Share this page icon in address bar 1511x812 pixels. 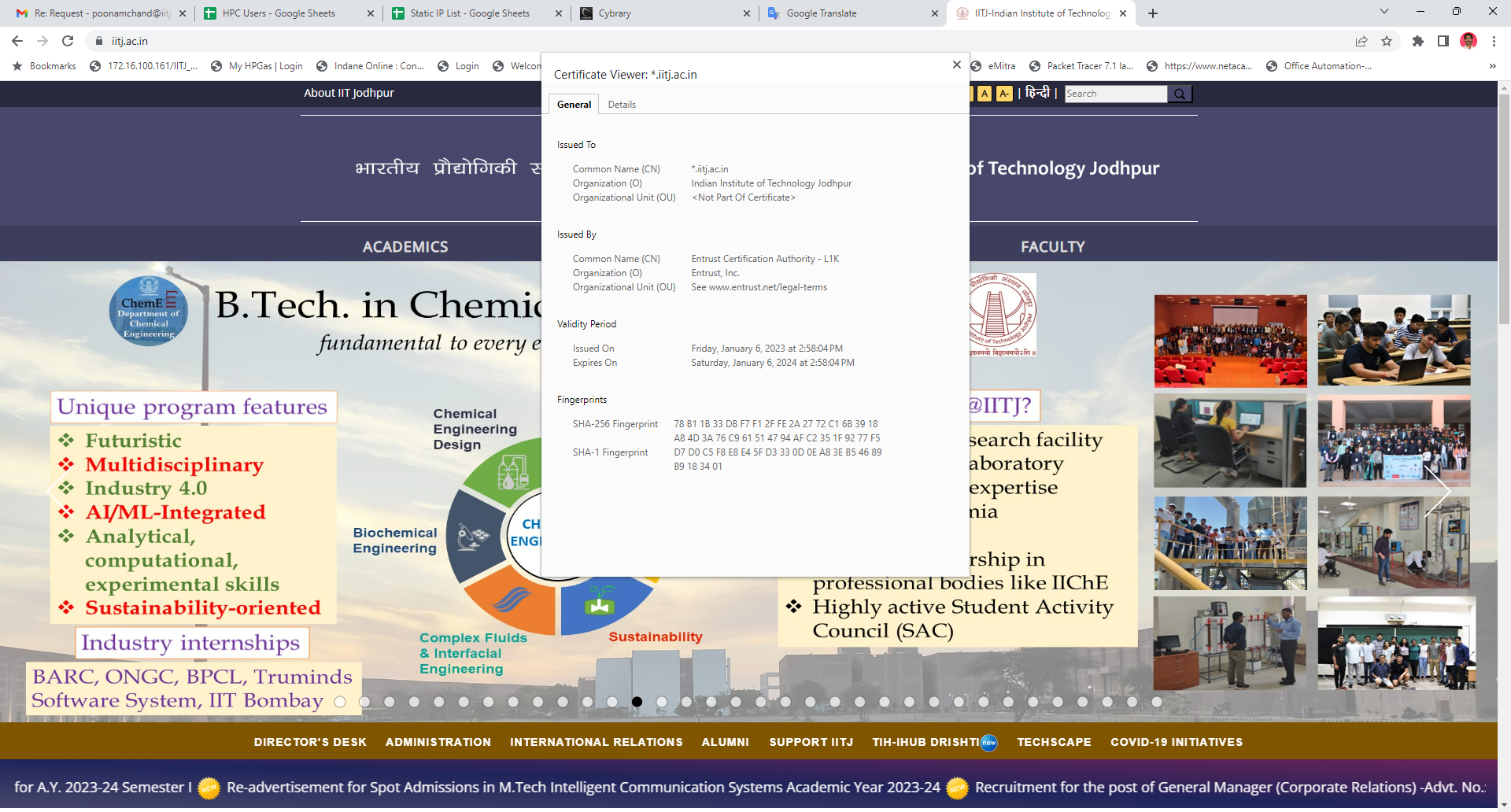click(x=1361, y=41)
